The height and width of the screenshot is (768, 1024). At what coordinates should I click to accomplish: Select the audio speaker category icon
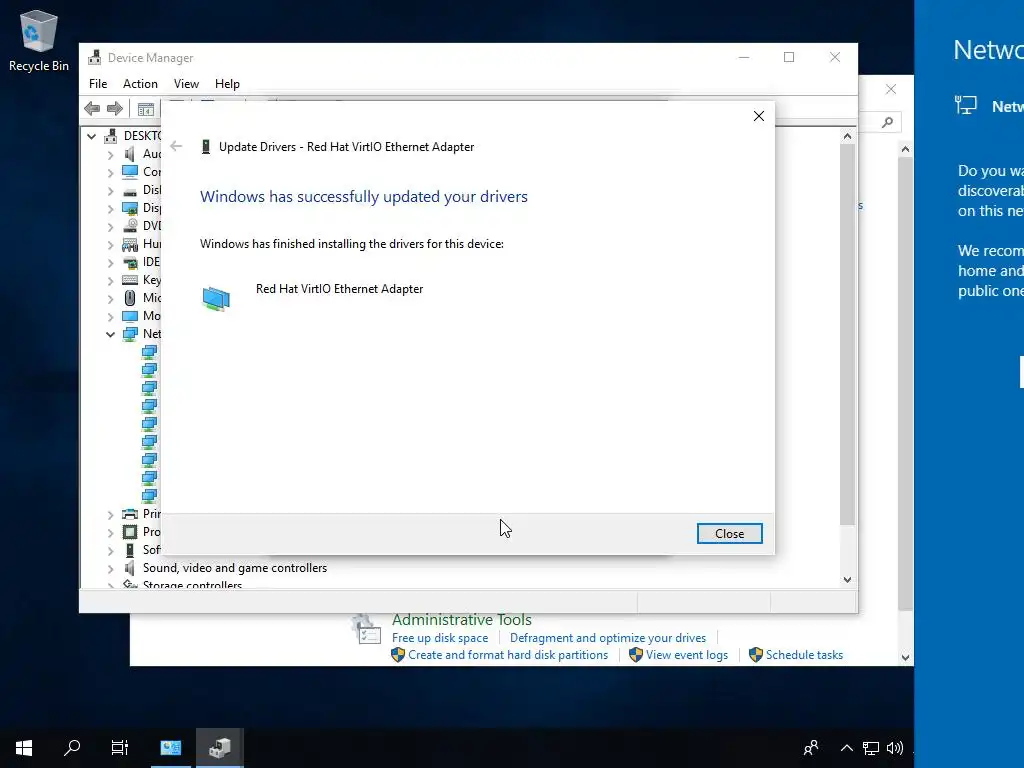coord(130,153)
